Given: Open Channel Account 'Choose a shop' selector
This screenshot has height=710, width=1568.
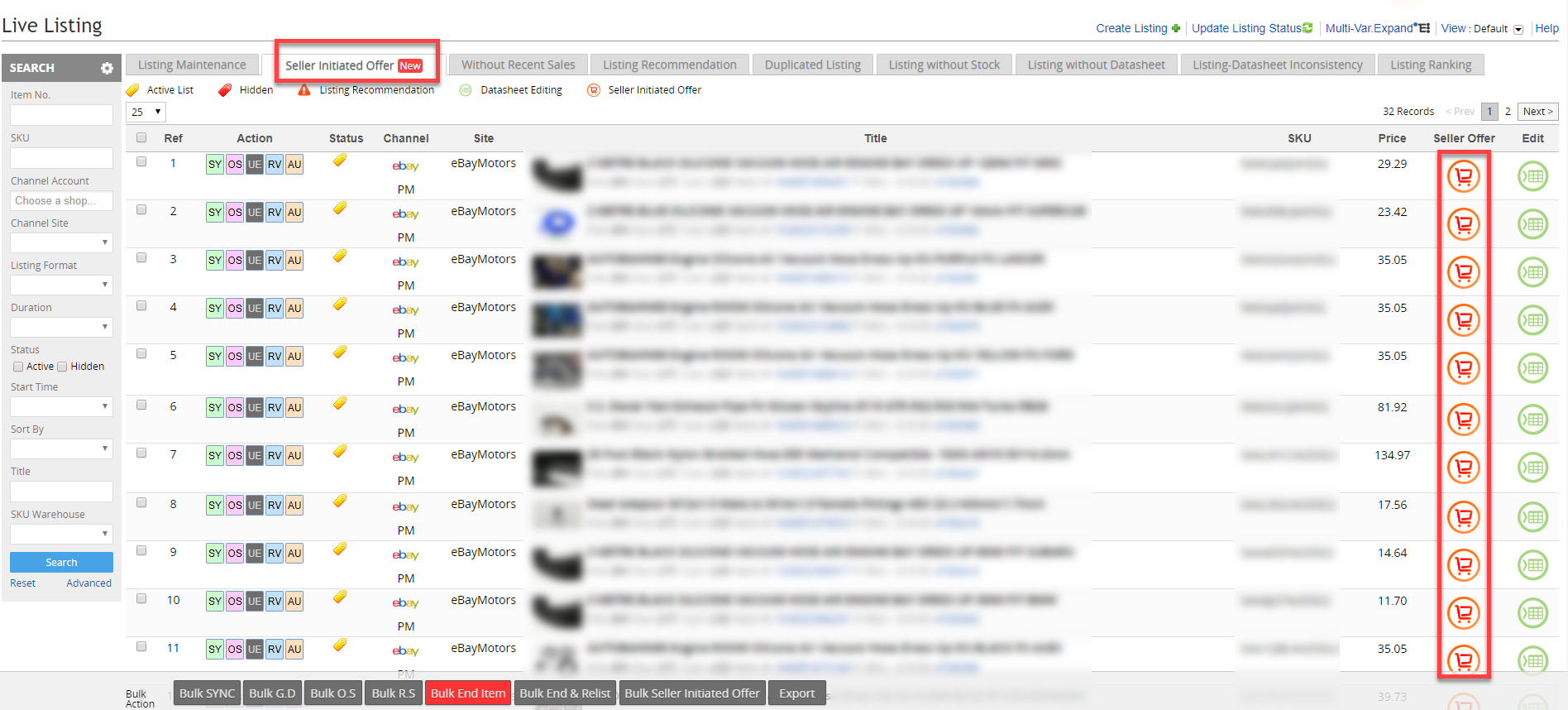Looking at the screenshot, I should click(61, 200).
